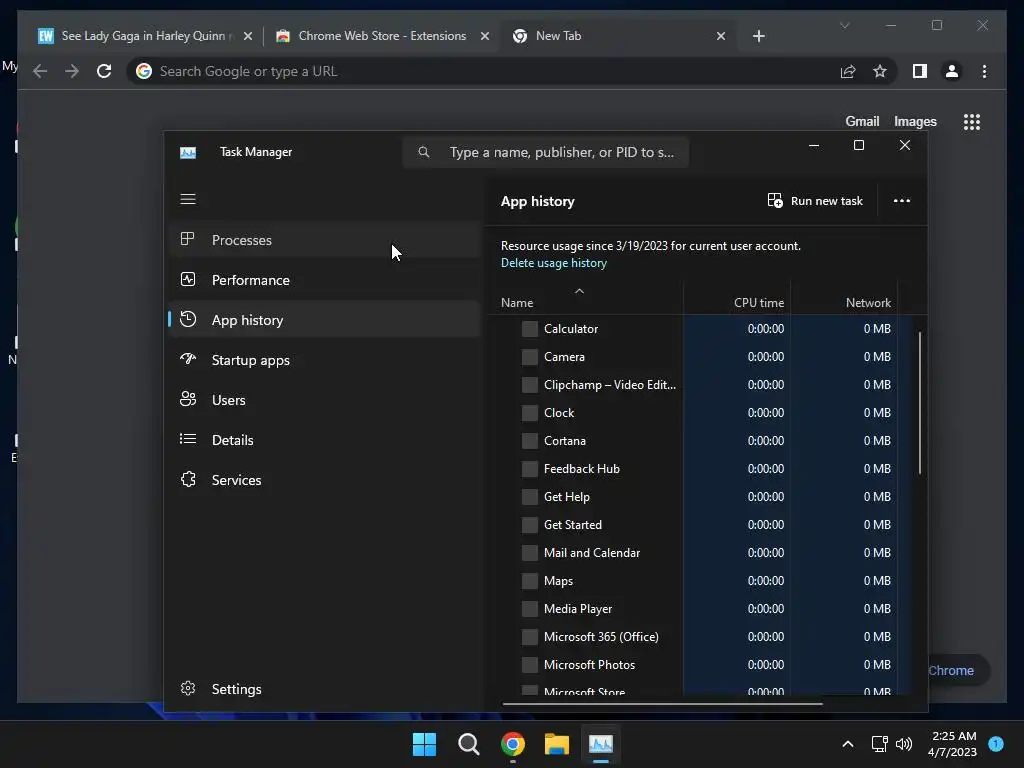Open the Google apps grid icon

coord(972,121)
